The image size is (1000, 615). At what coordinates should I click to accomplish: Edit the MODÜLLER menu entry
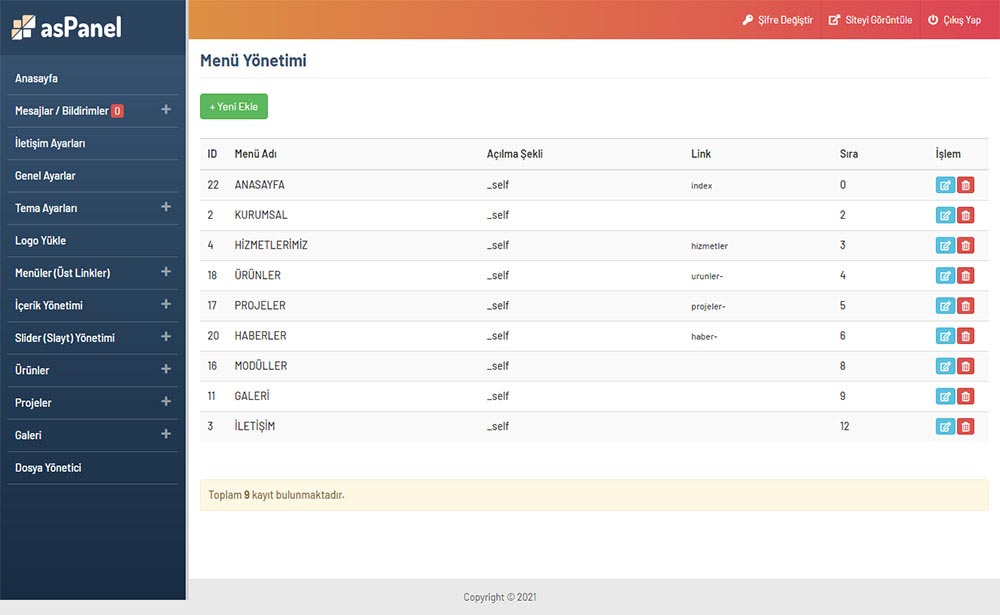(945, 366)
